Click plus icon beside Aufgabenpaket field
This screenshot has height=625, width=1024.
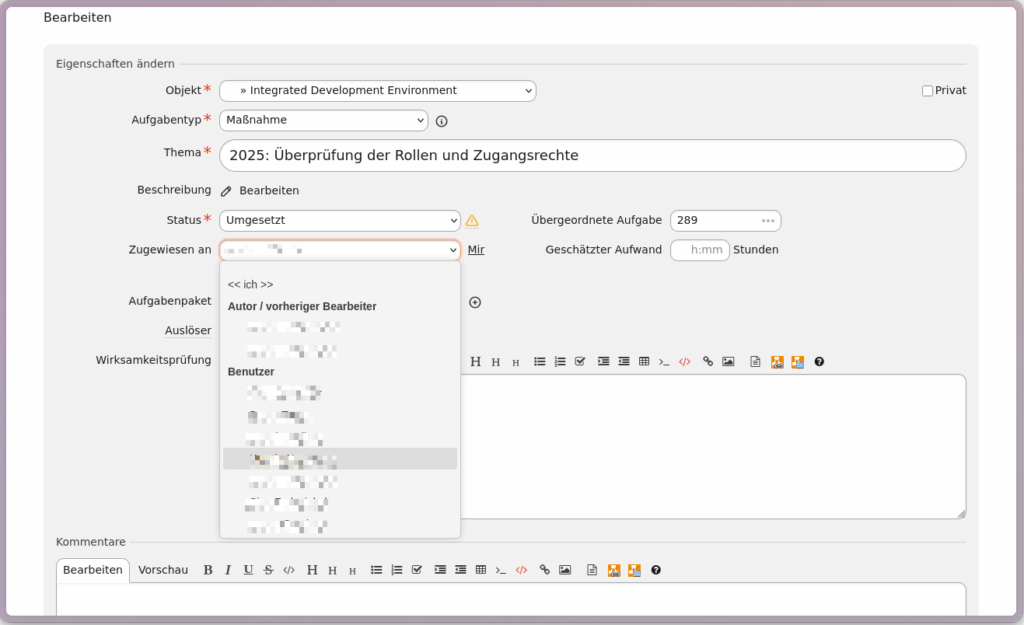click(475, 302)
